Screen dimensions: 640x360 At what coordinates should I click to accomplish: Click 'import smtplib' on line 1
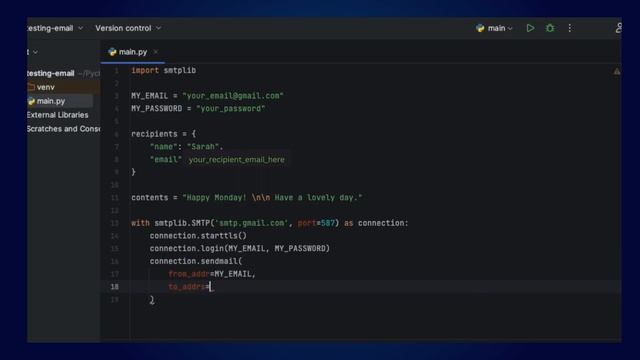coord(163,70)
